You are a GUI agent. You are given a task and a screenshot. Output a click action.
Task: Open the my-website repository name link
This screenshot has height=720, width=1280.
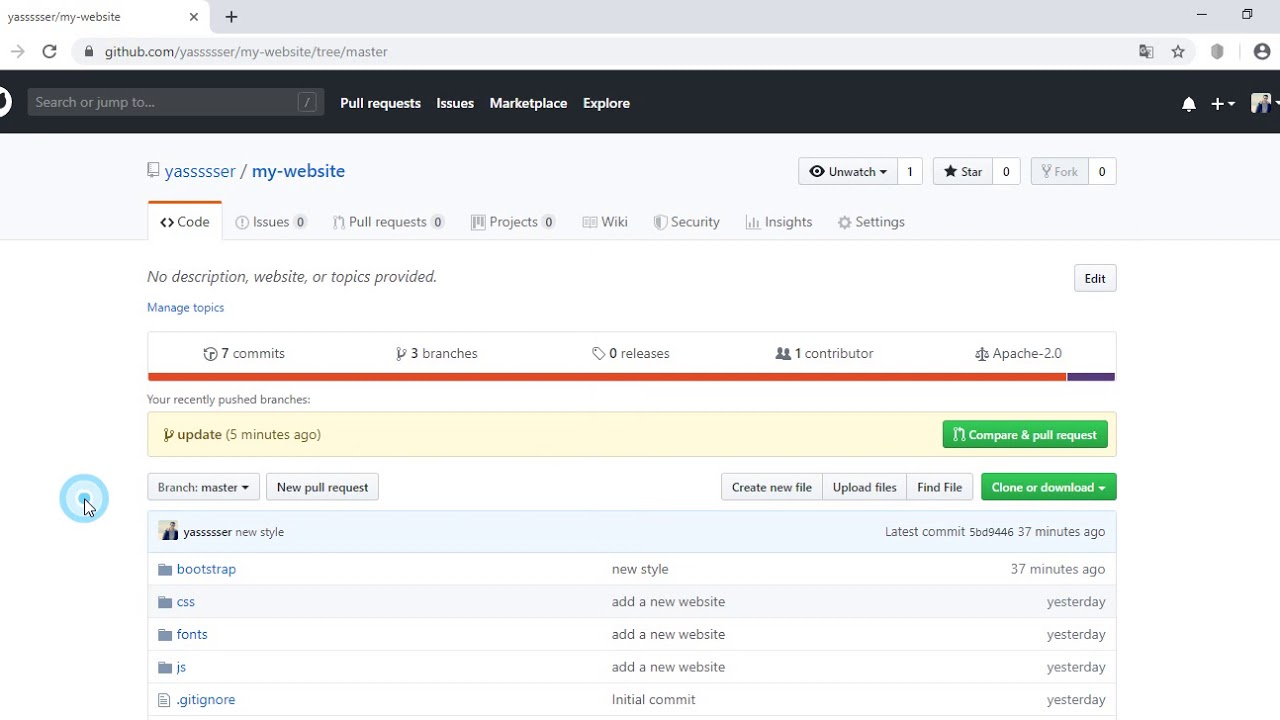click(x=298, y=171)
